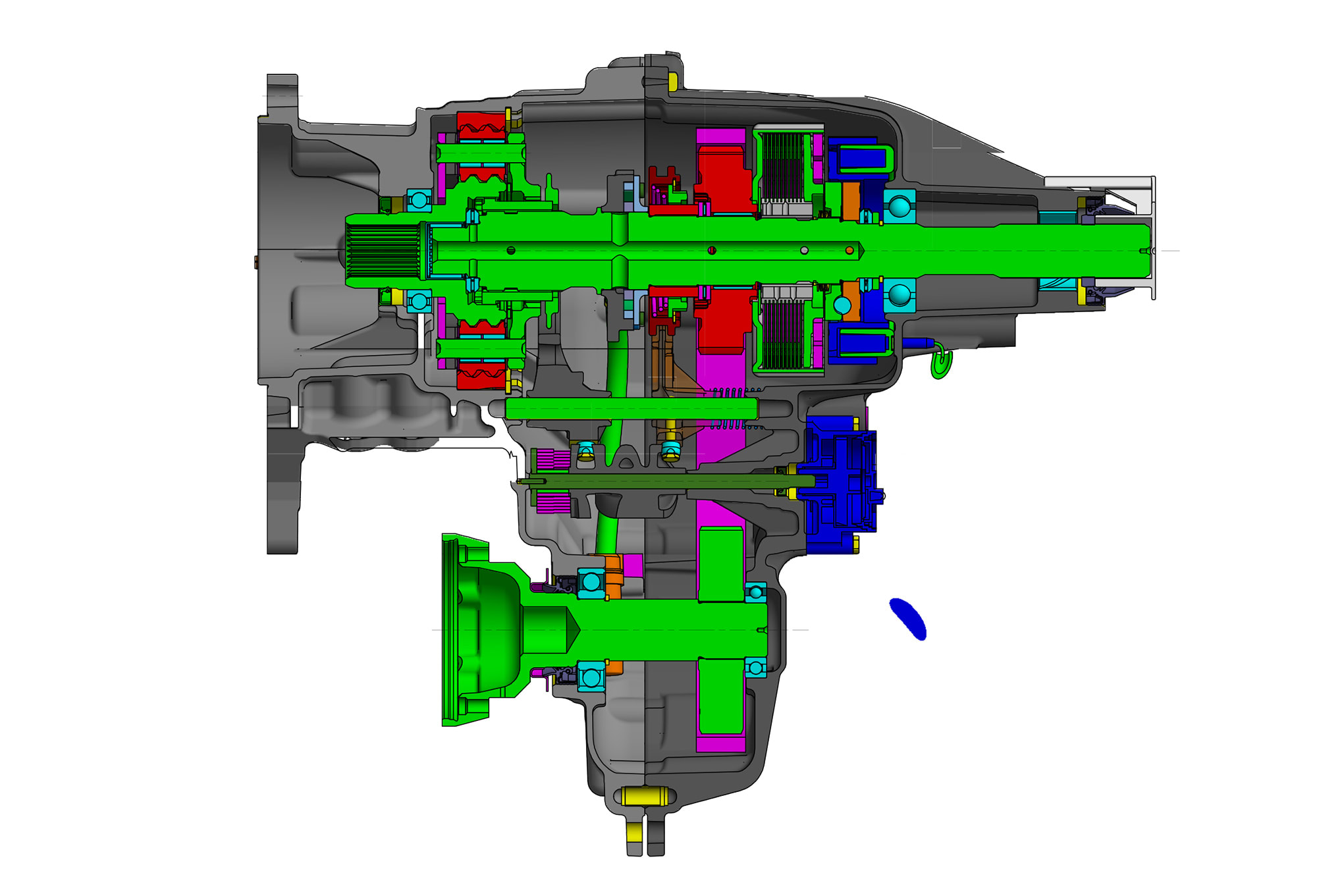Select the yellow drain plug at housing bottom

643,797
